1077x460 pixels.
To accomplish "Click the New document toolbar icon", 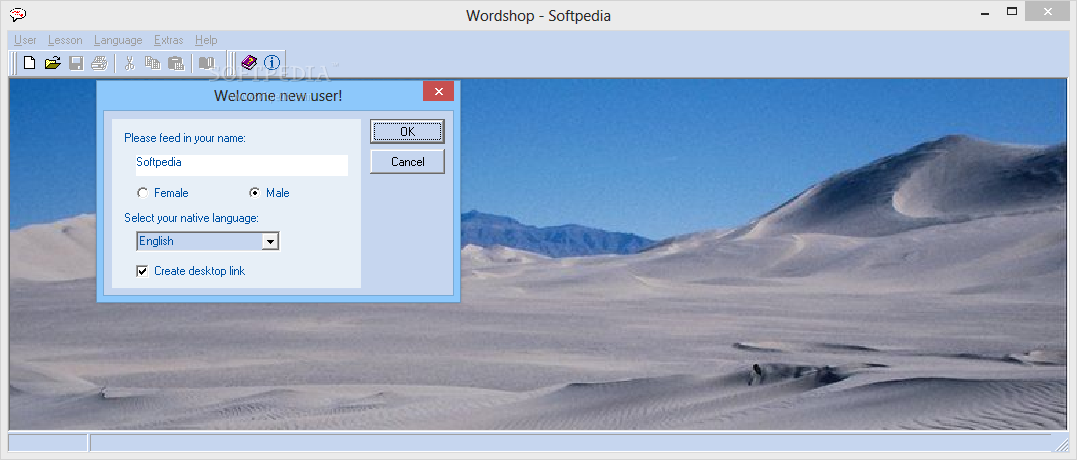I will pos(30,63).
